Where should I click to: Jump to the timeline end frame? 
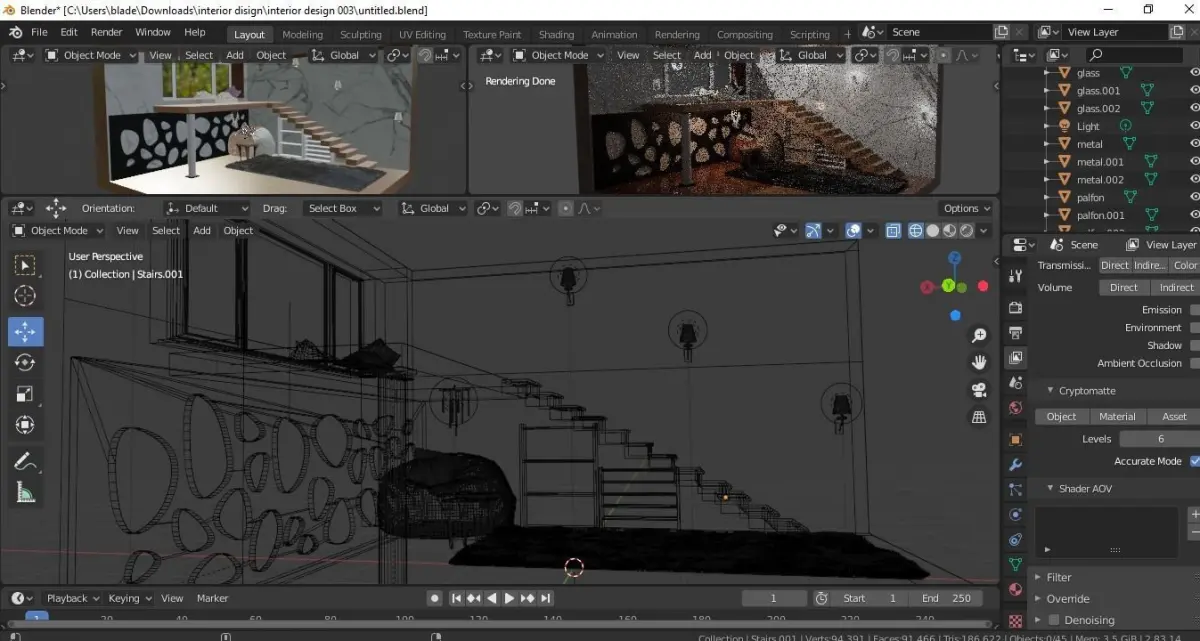coord(545,598)
